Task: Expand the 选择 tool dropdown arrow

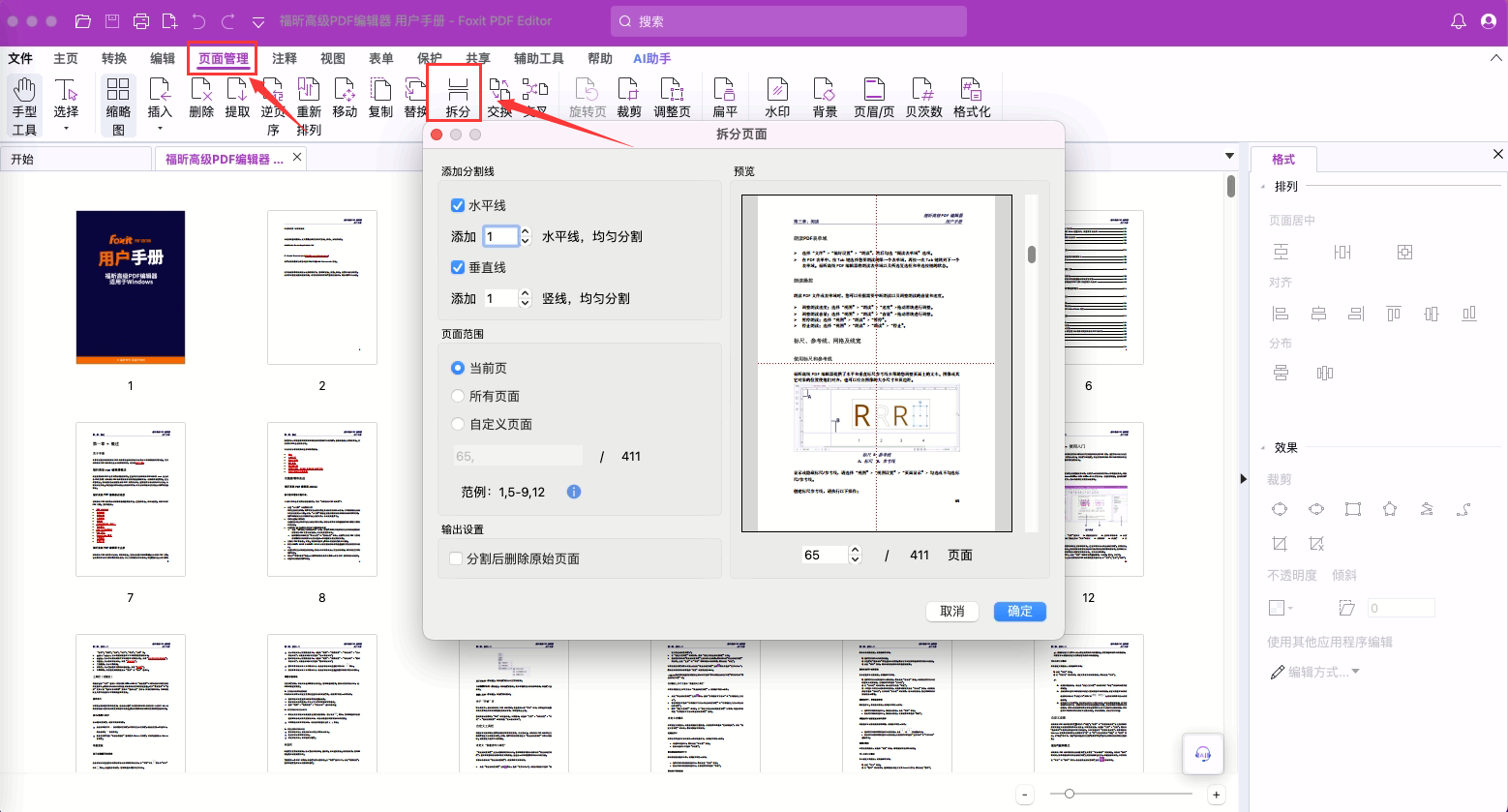Action: pyautogui.click(x=66, y=128)
